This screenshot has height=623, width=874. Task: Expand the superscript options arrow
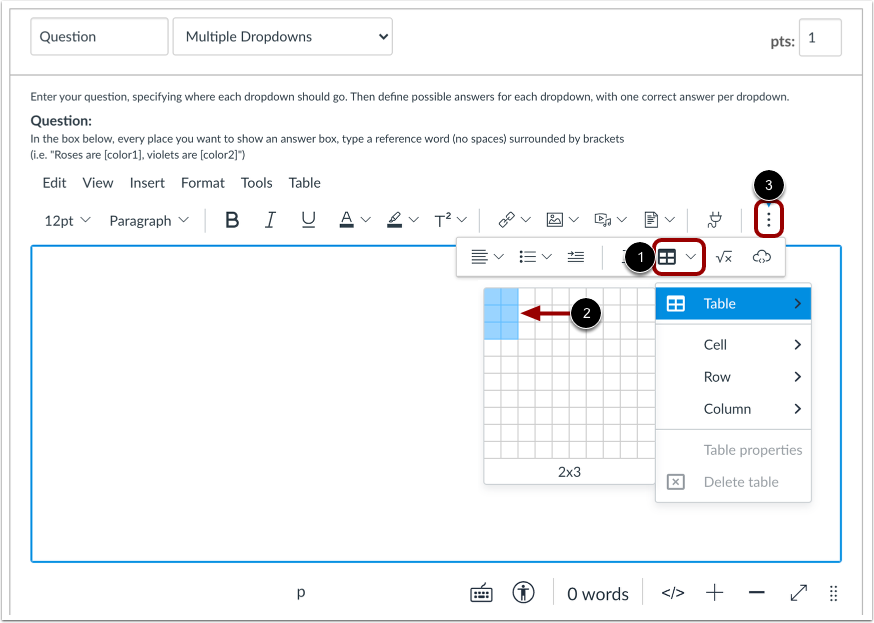tap(462, 221)
